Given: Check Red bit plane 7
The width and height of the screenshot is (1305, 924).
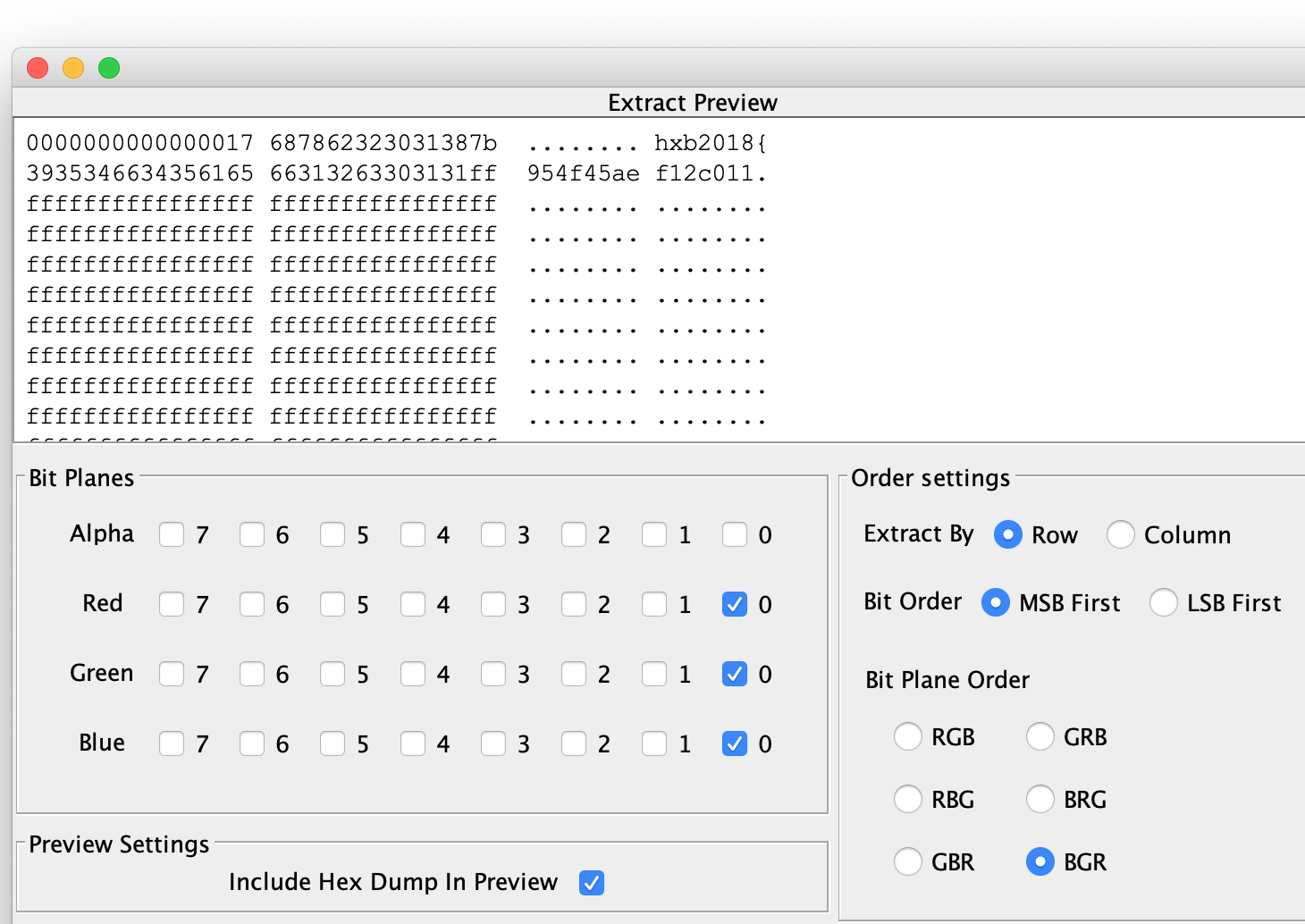Looking at the screenshot, I should pyautogui.click(x=172, y=604).
